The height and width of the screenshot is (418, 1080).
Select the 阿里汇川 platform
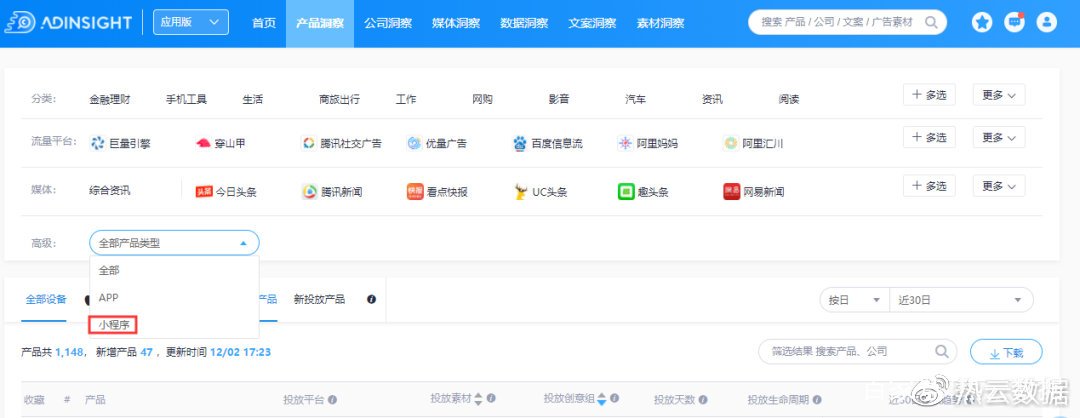pyautogui.click(x=754, y=144)
